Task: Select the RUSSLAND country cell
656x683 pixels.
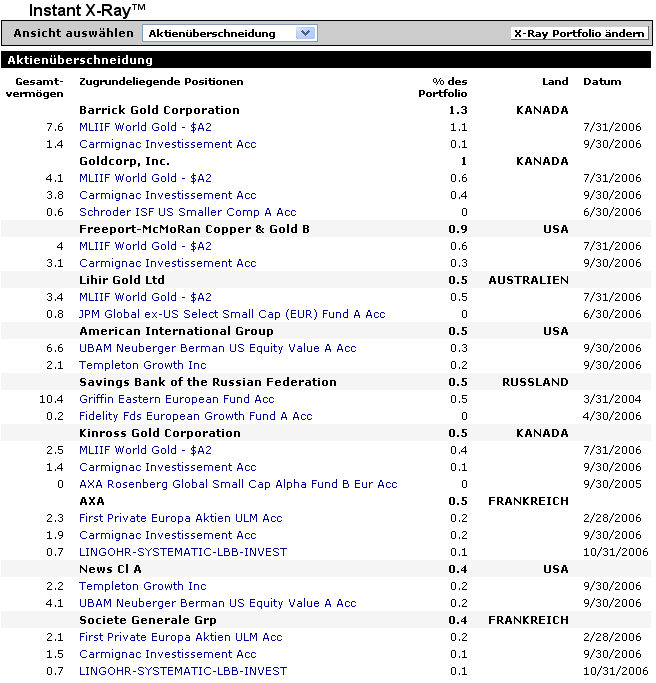Action: (535, 382)
